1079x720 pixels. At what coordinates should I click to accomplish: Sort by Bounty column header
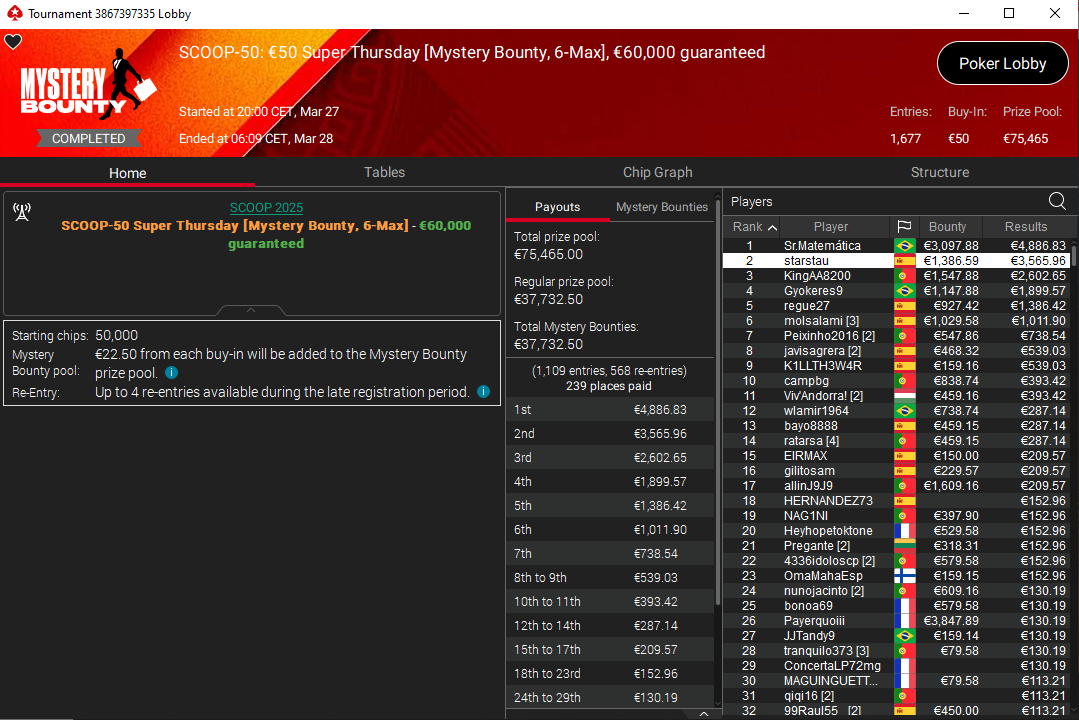click(x=947, y=226)
